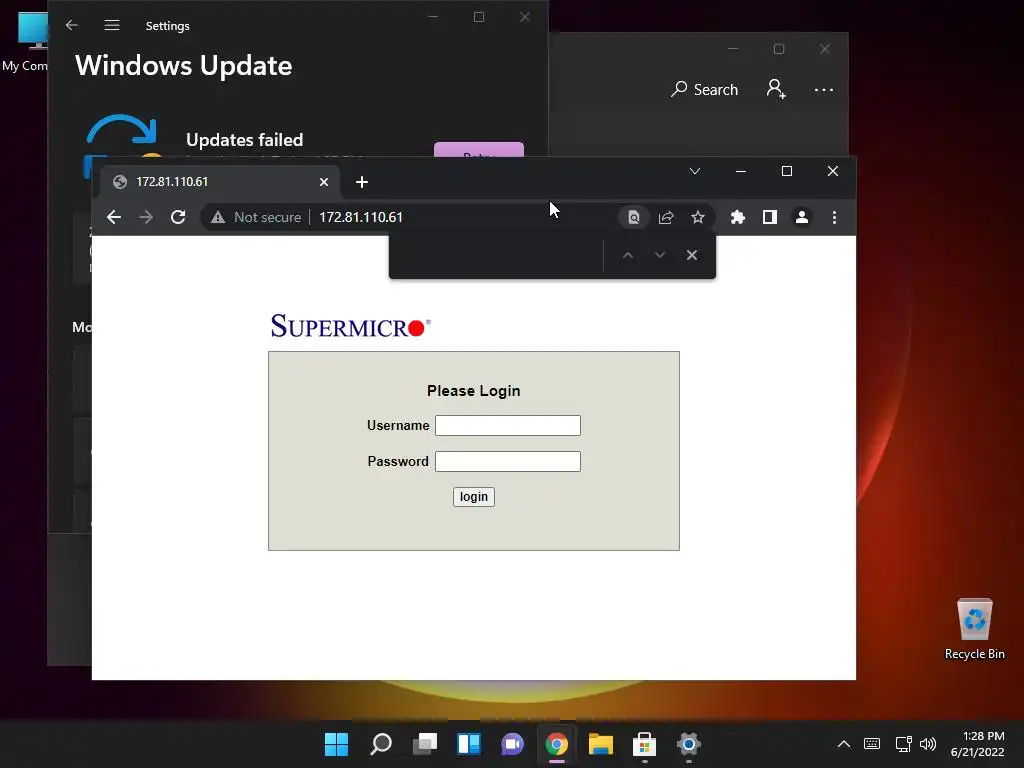1024x768 pixels.
Task: Click the login button
Action: coord(473,497)
